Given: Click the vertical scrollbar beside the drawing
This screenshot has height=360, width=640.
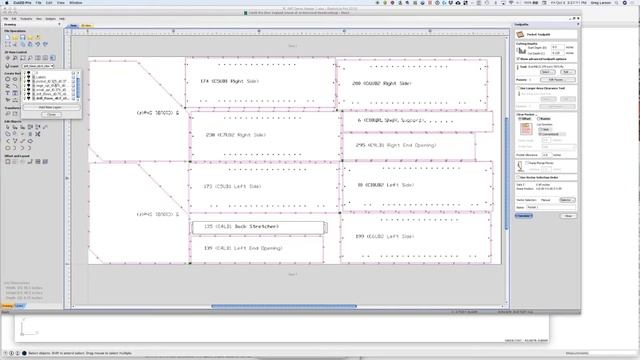Looking at the screenshot, I should (x=507, y=173).
